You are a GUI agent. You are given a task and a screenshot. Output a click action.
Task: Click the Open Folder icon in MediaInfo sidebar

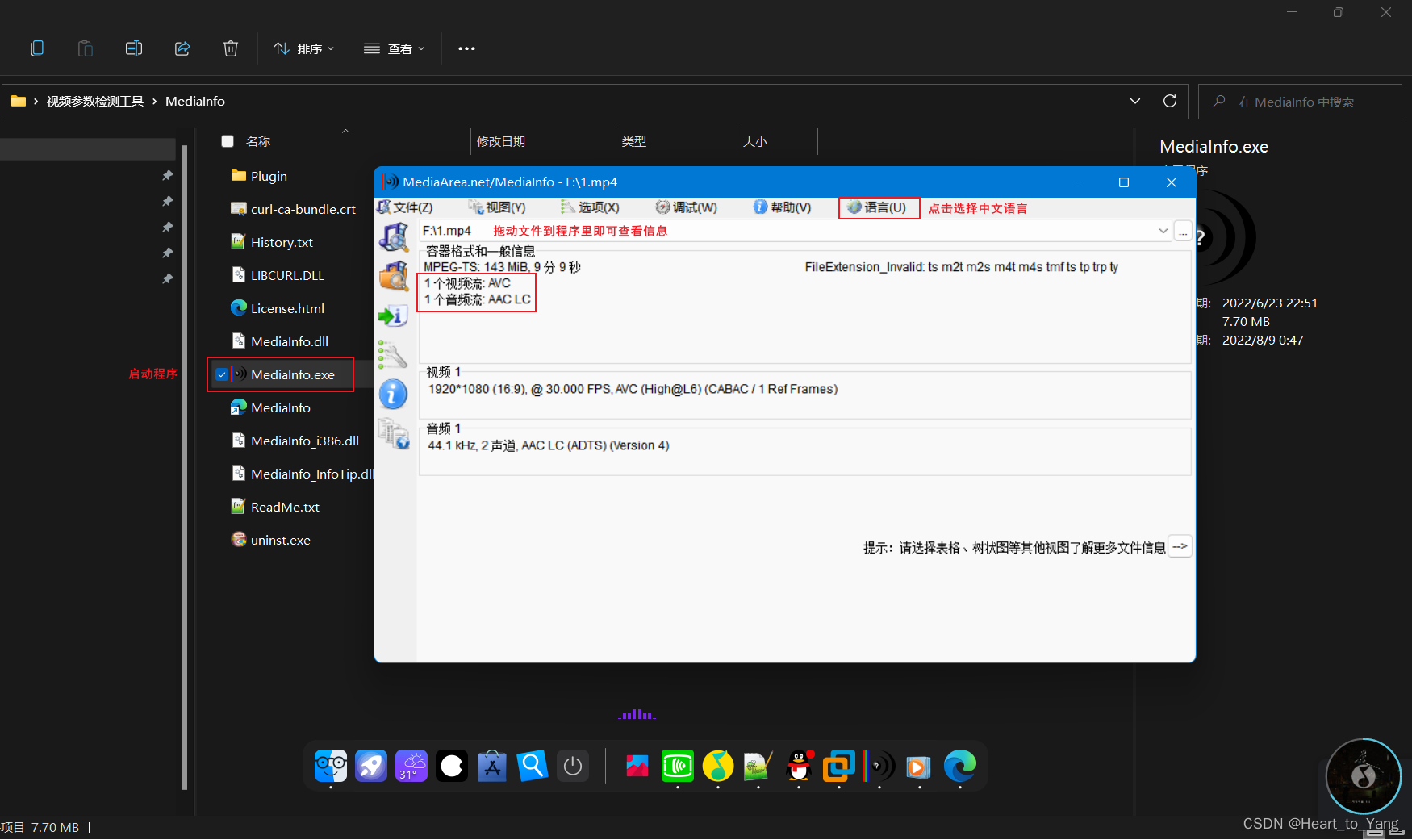(394, 277)
